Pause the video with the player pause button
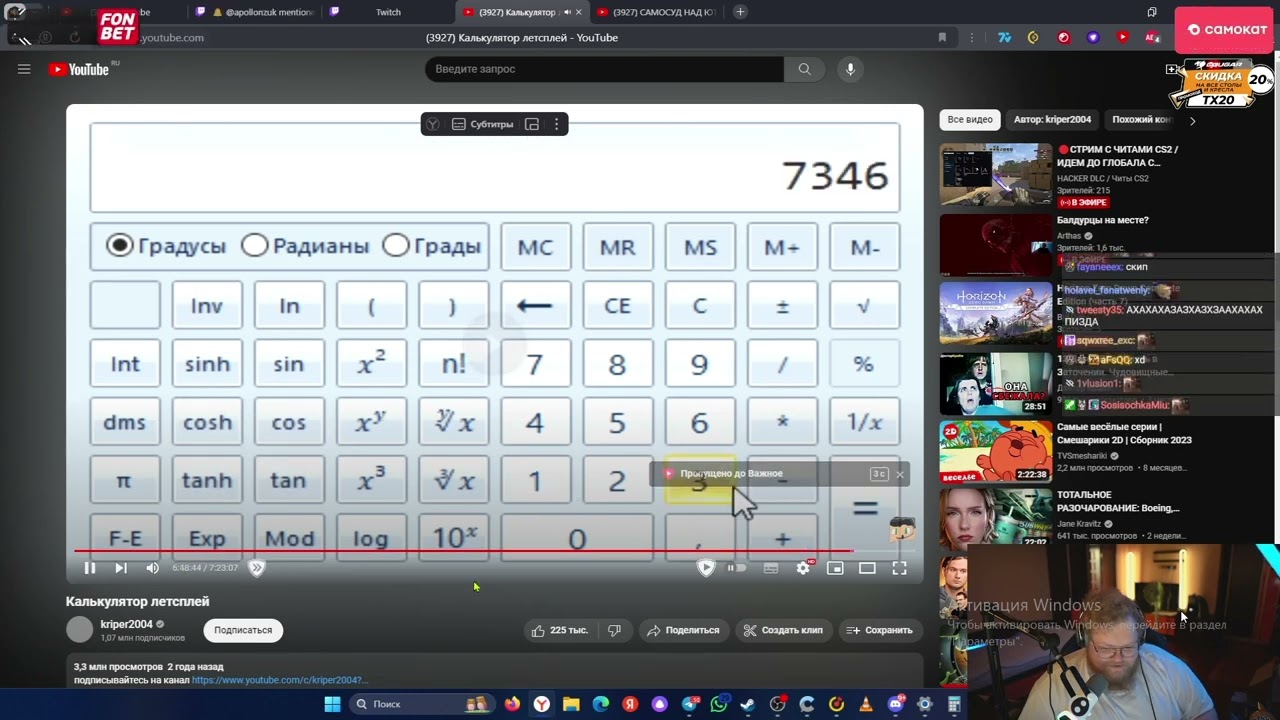 point(89,568)
